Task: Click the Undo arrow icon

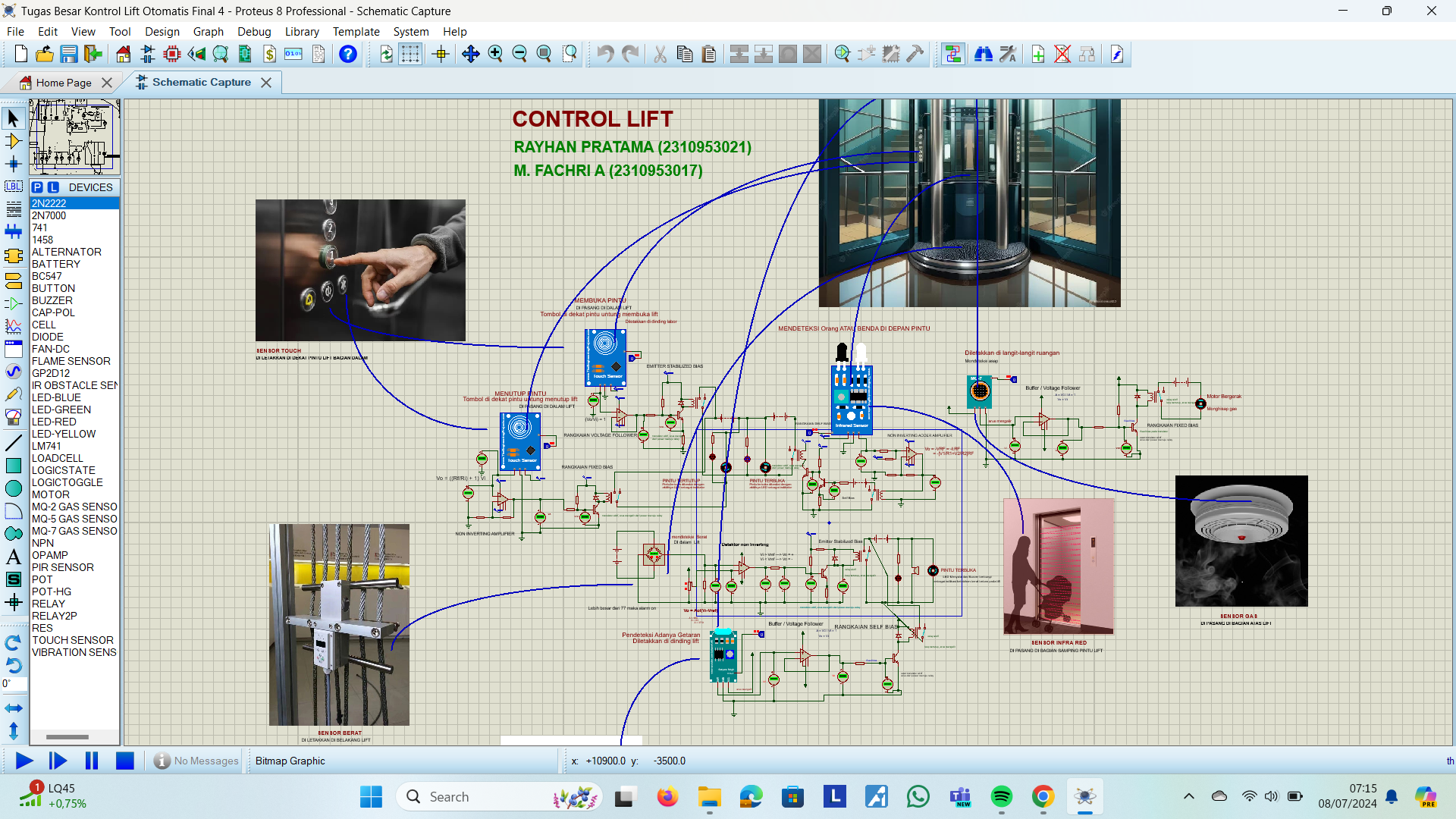Action: pos(605,54)
